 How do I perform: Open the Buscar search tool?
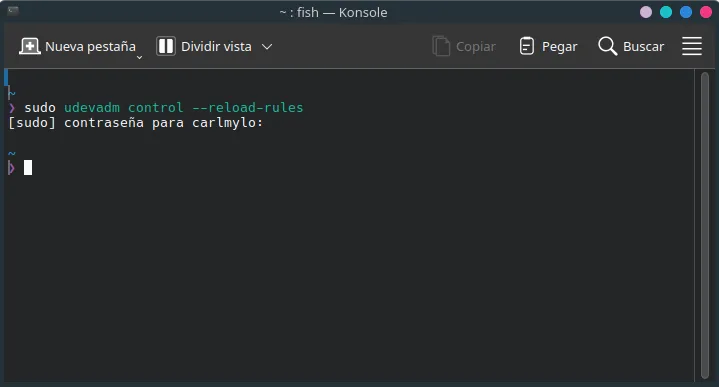coord(631,46)
